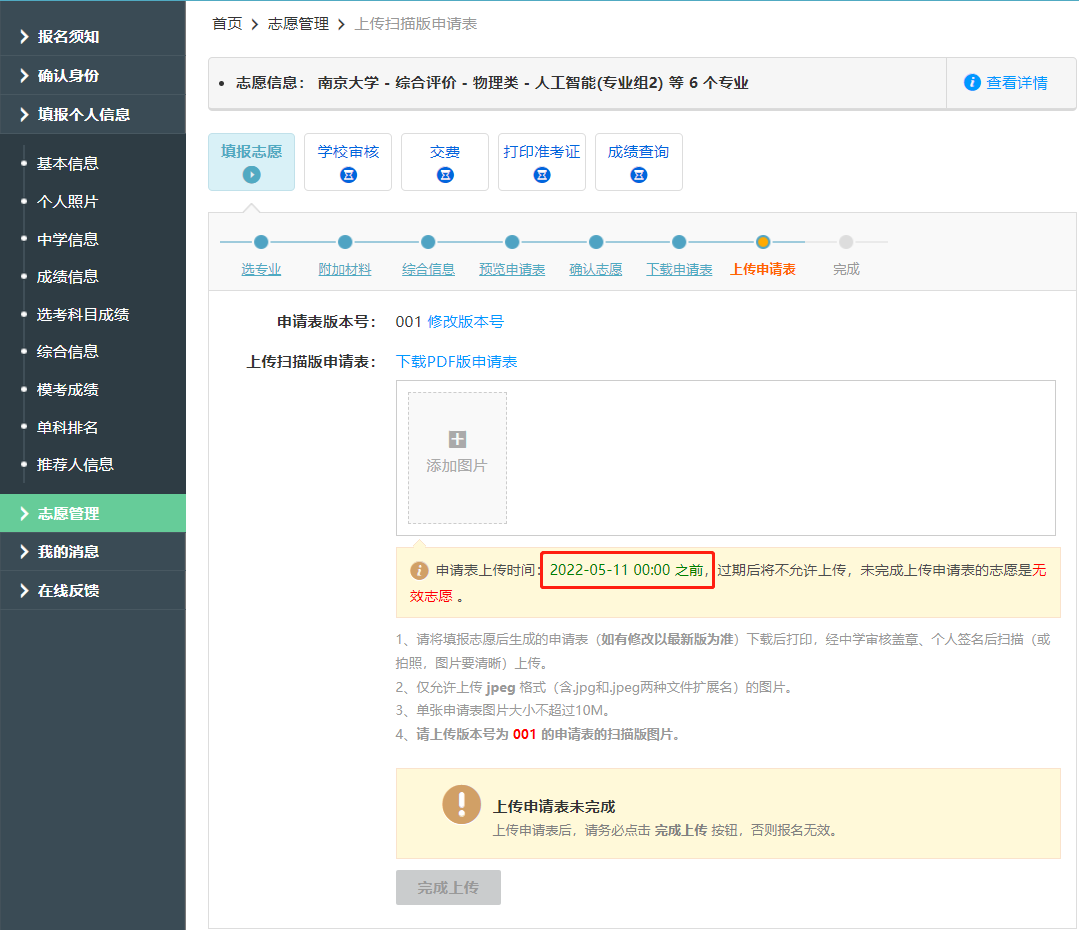Open the 基本信息 sidebar item
Image resolution: width=1079 pixels, height=930 pixels.
pyautogui.click(x=67, y=164)
